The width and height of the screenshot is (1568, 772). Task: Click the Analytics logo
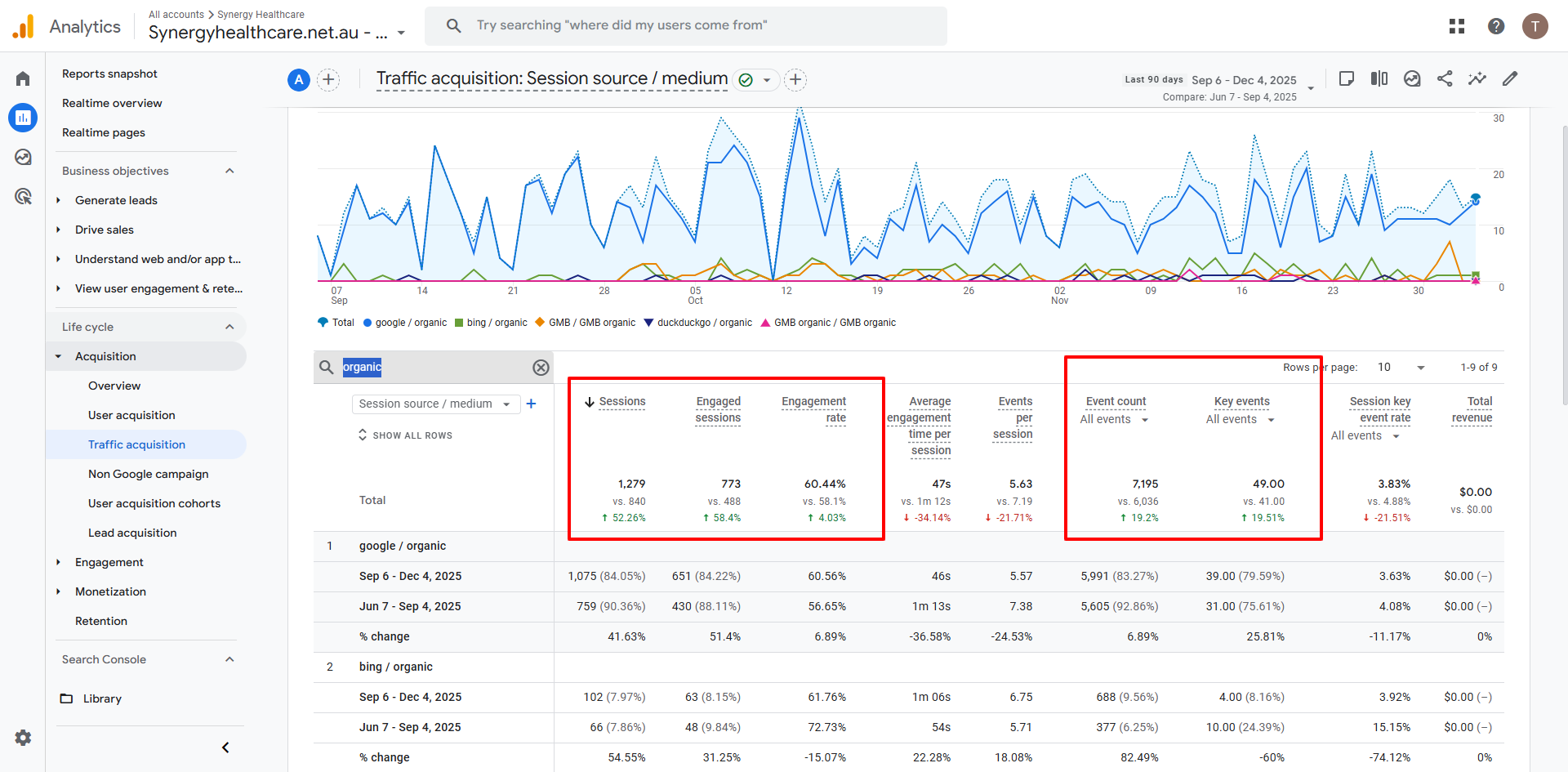pos(66,26)
